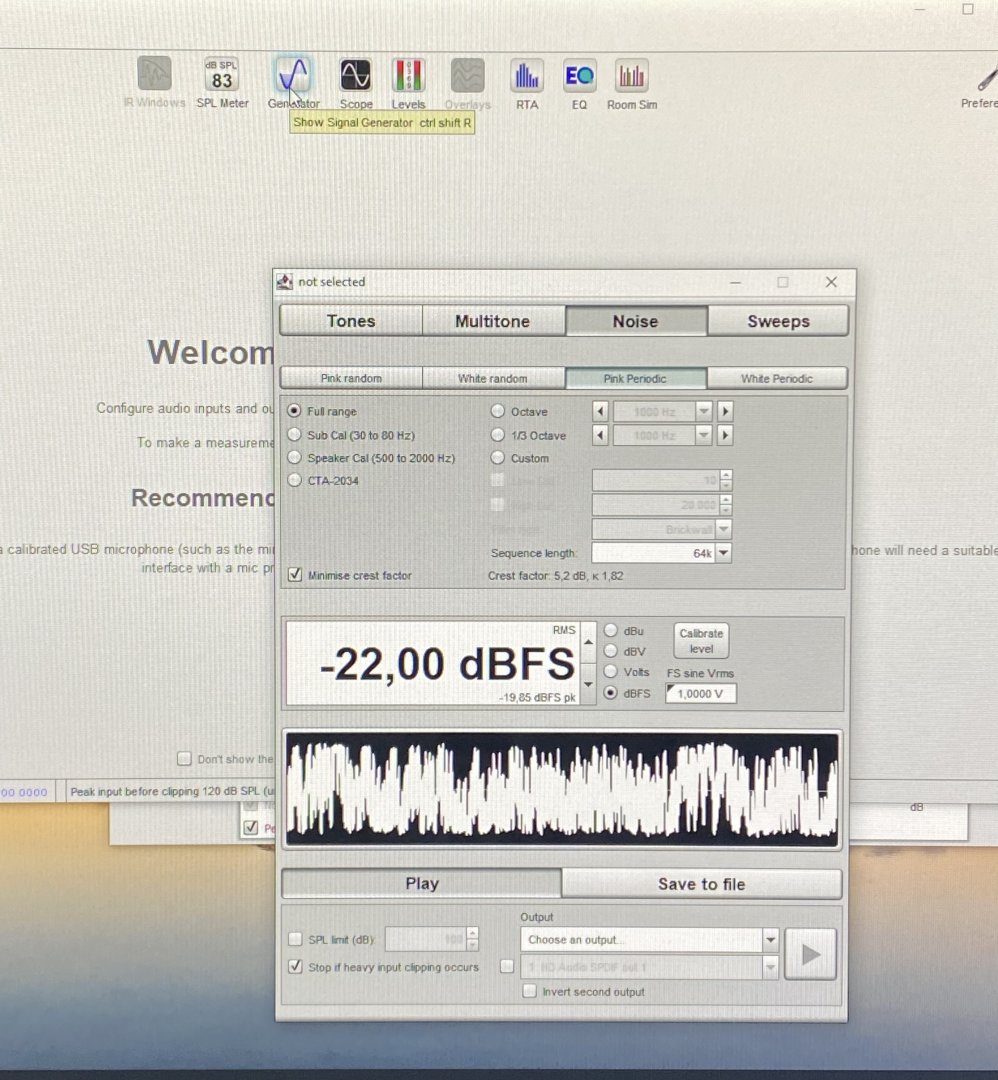Select the Sub Cal (30 to 80 Hz) option
This screenshot has height=1080, width=998.
click(294, 435)
